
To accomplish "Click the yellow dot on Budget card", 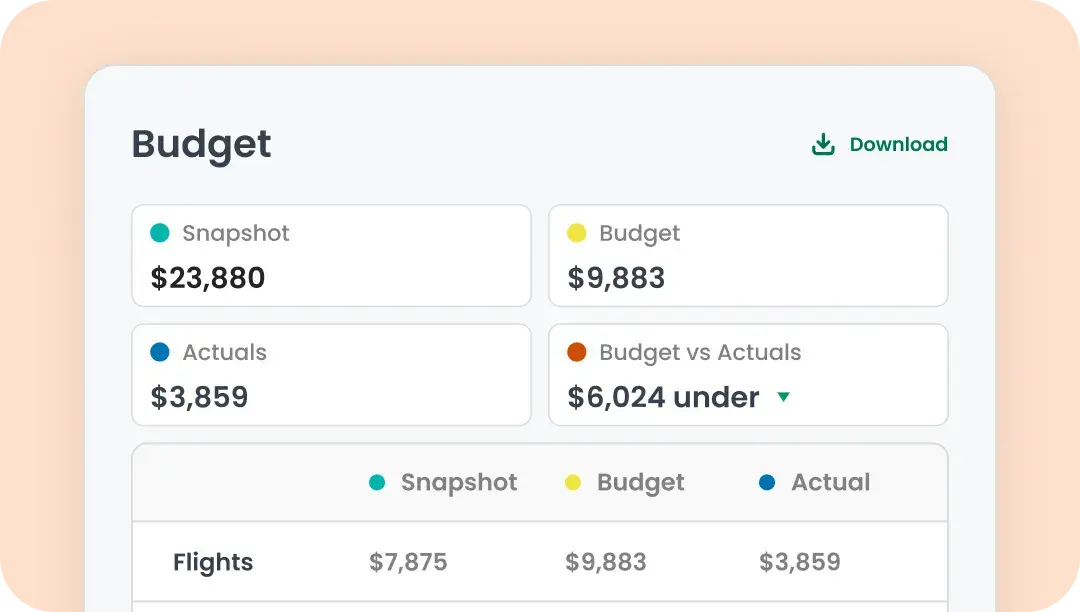I will pos(577,233).
